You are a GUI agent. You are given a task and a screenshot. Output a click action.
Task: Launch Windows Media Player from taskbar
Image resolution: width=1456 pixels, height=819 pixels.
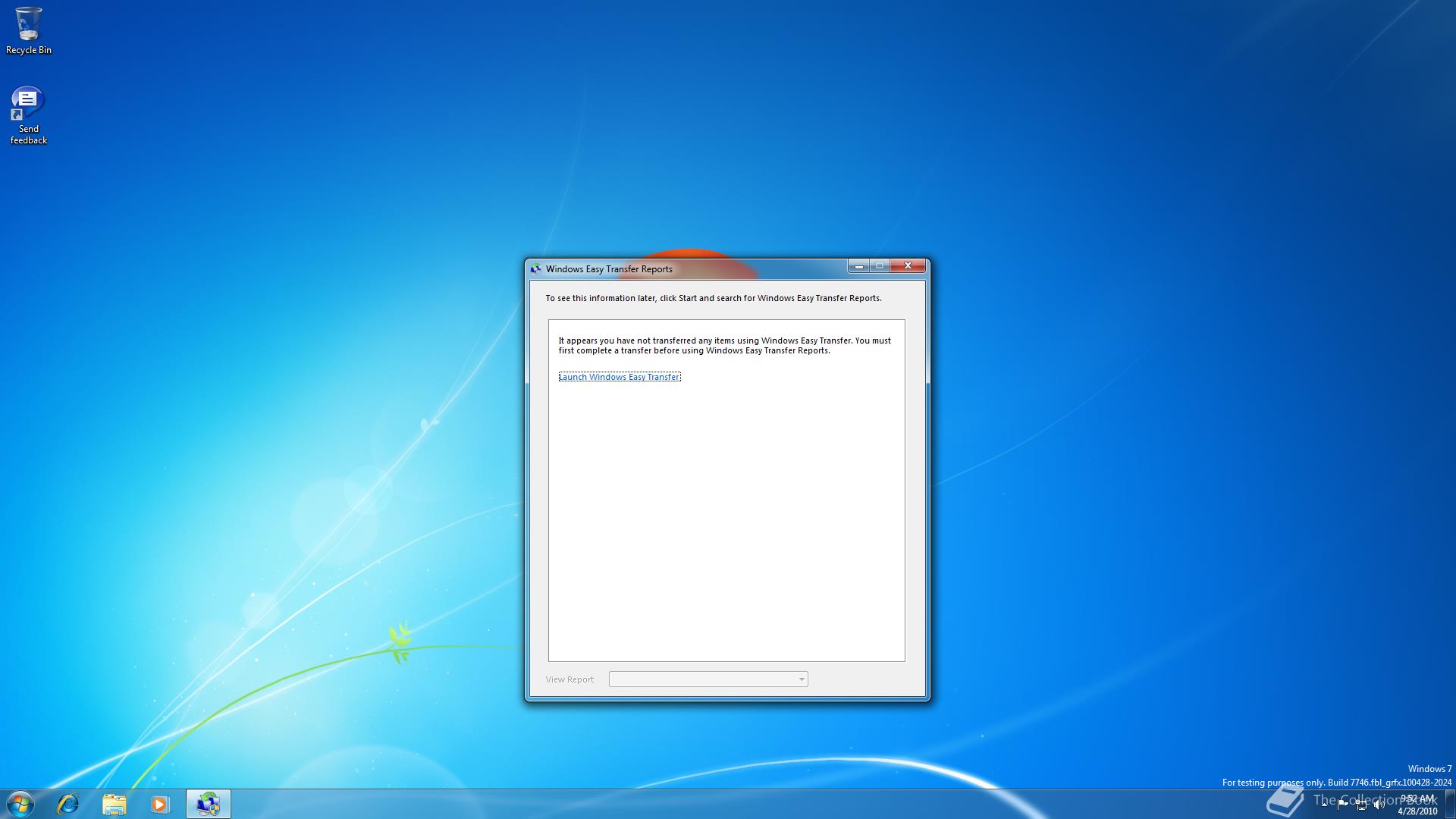pyautogui.click(x=159, y=804)
